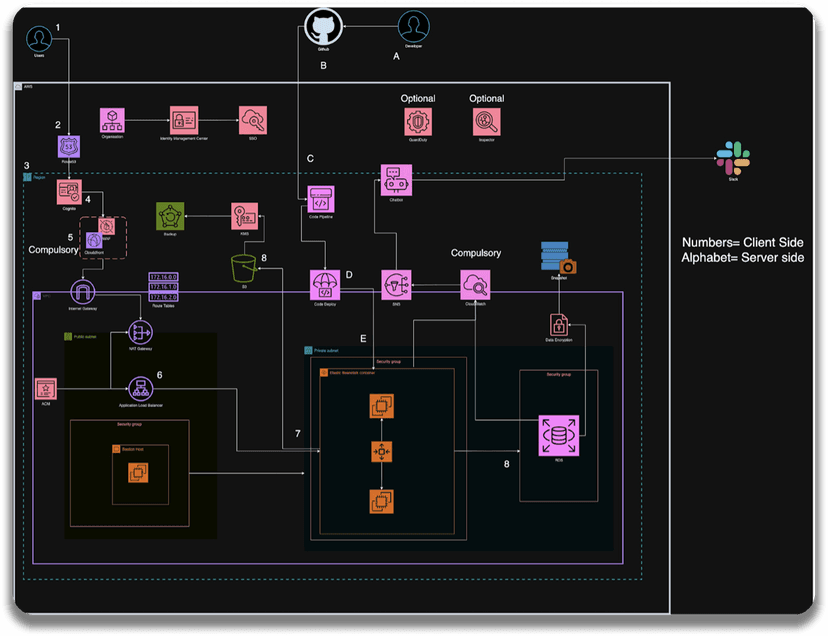The height and width of the screenshot is (636, 828).
Task: Click the Region flag icon
Action: 27,177
